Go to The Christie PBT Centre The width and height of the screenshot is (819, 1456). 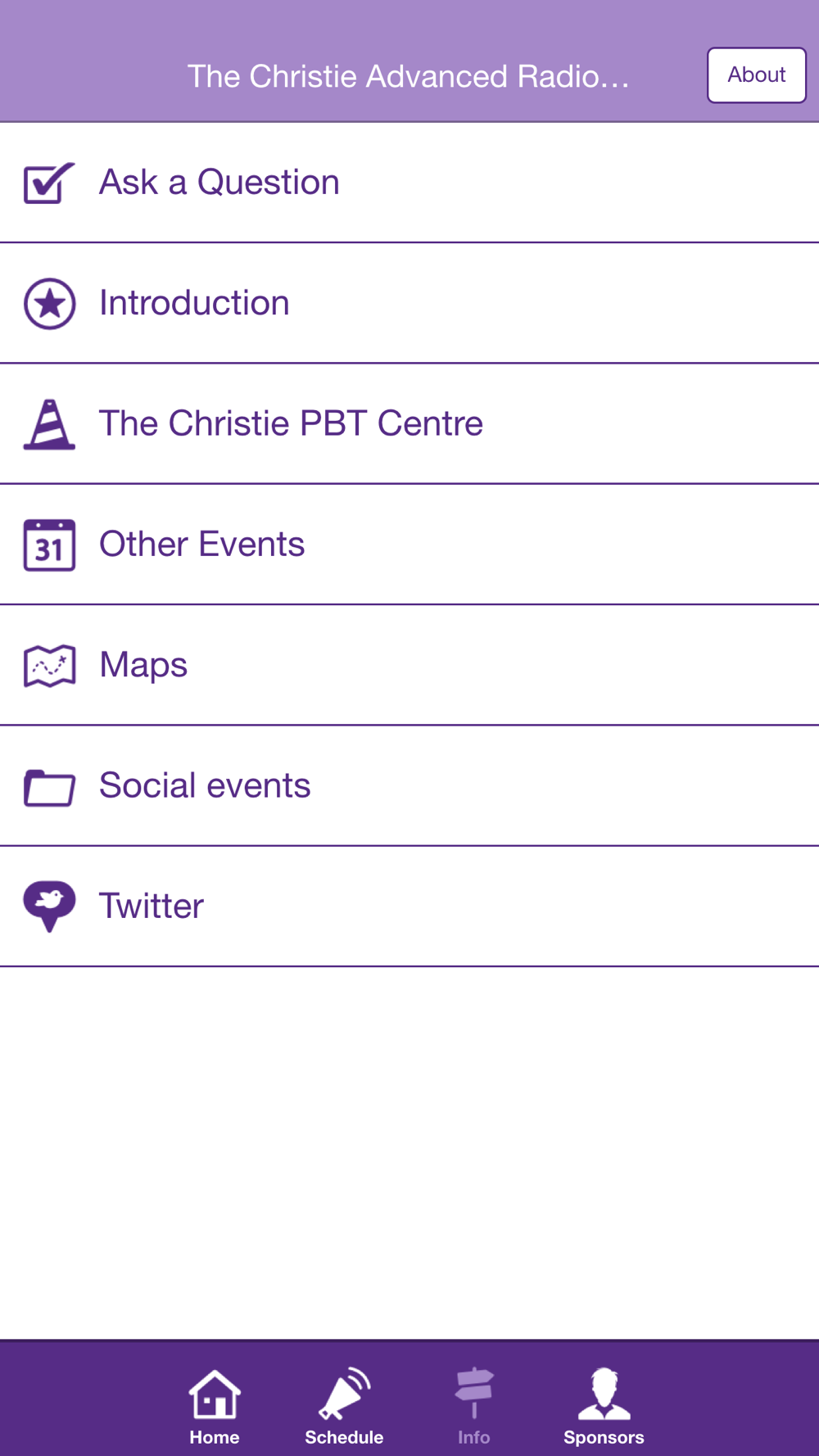[x=409, y=424]
